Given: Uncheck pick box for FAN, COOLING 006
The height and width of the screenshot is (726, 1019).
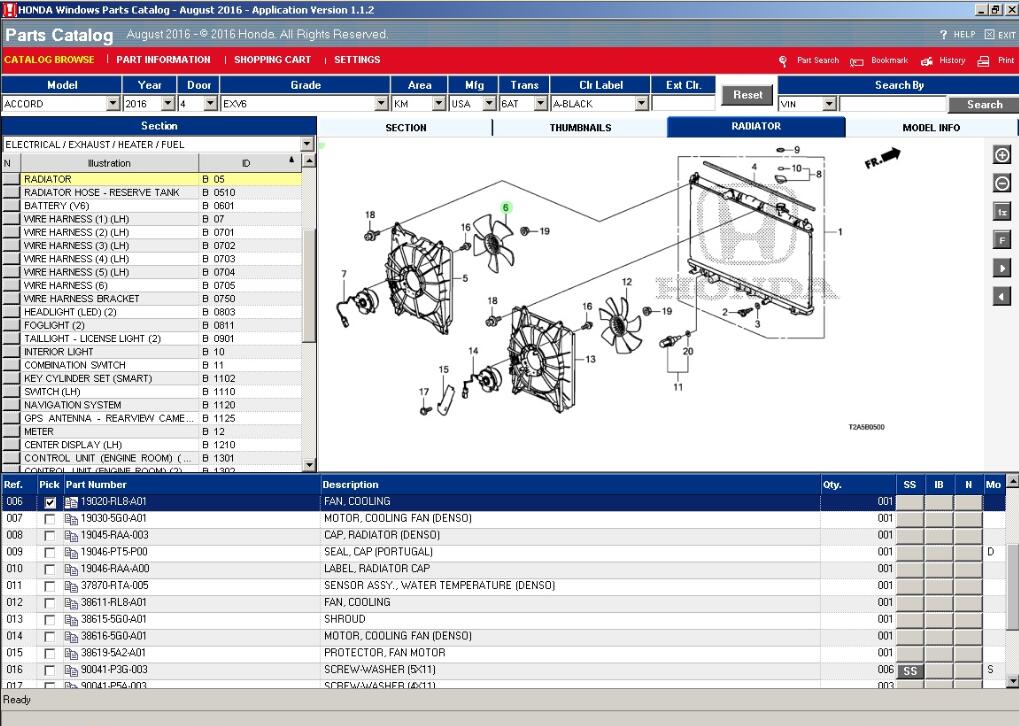Looking at the screenshot, I should (x=50, y=502).
